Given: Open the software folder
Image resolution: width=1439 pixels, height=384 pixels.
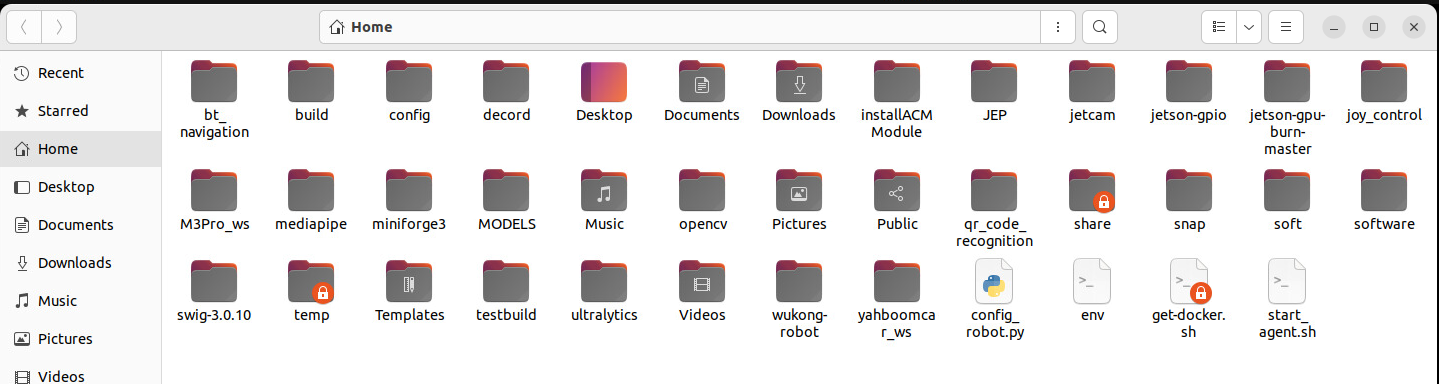Looking at the screenshot, I should (1384, 191).
